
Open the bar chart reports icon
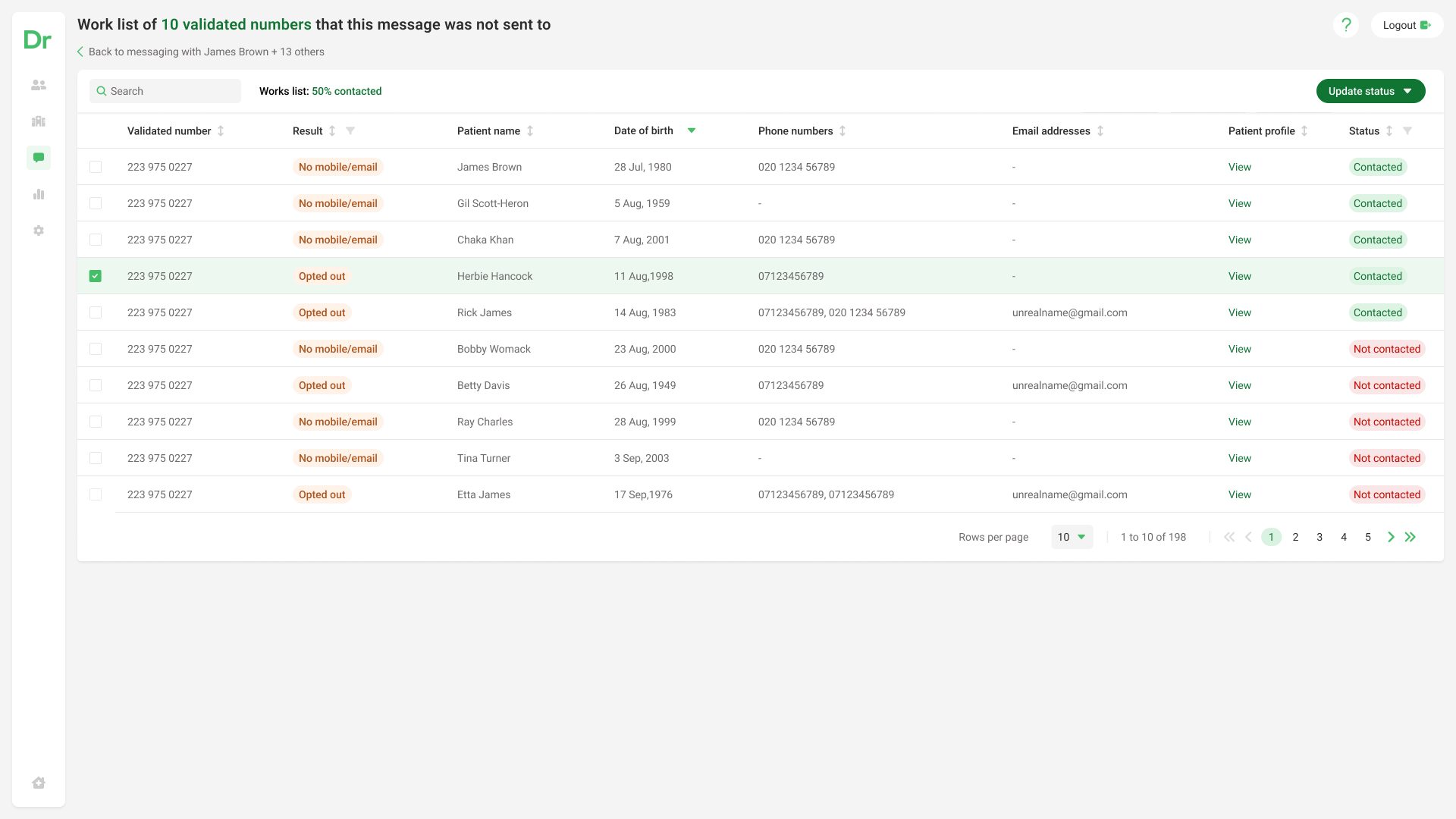pyautogui.click(x=39, y=194)
